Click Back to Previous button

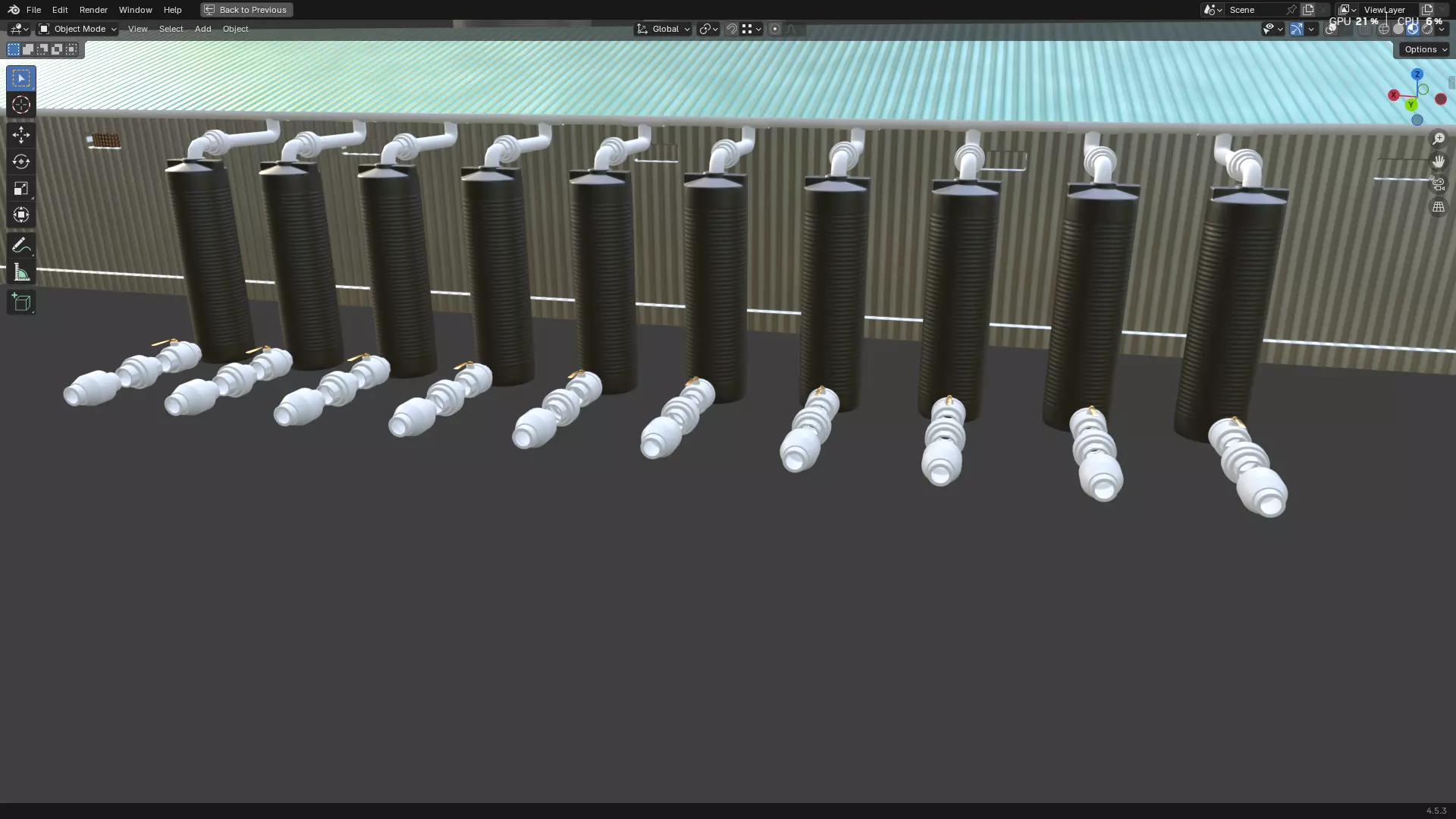click(246, 10)
